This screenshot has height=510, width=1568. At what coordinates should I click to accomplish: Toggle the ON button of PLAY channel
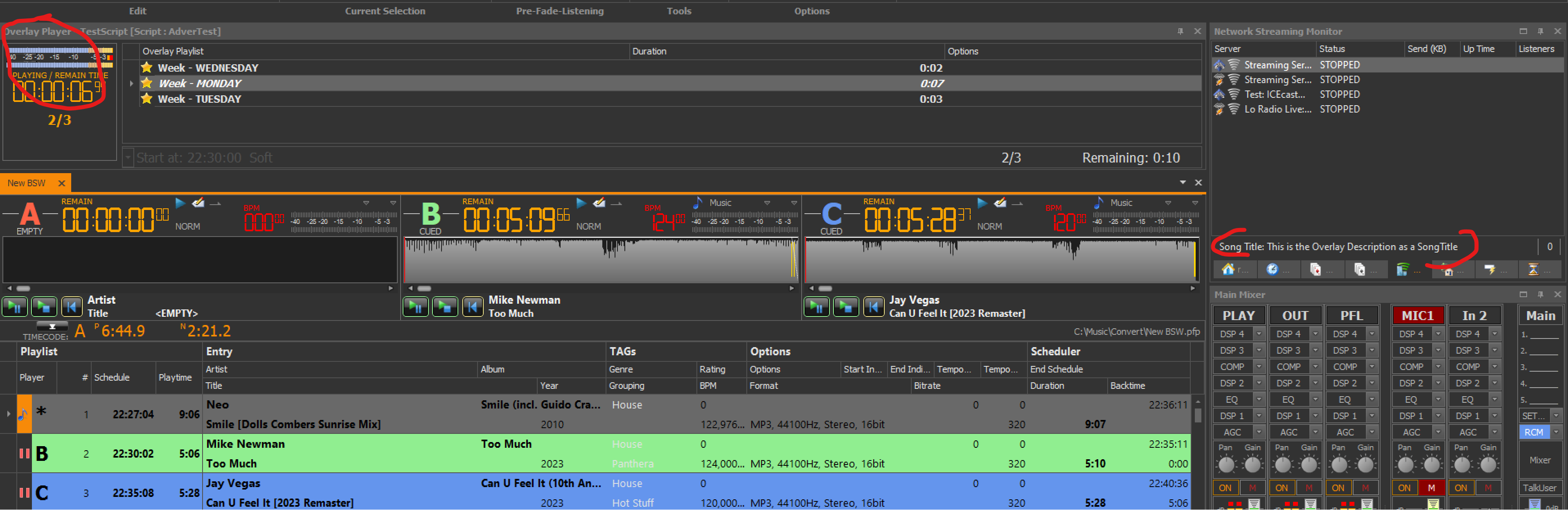coord(1225,487)
